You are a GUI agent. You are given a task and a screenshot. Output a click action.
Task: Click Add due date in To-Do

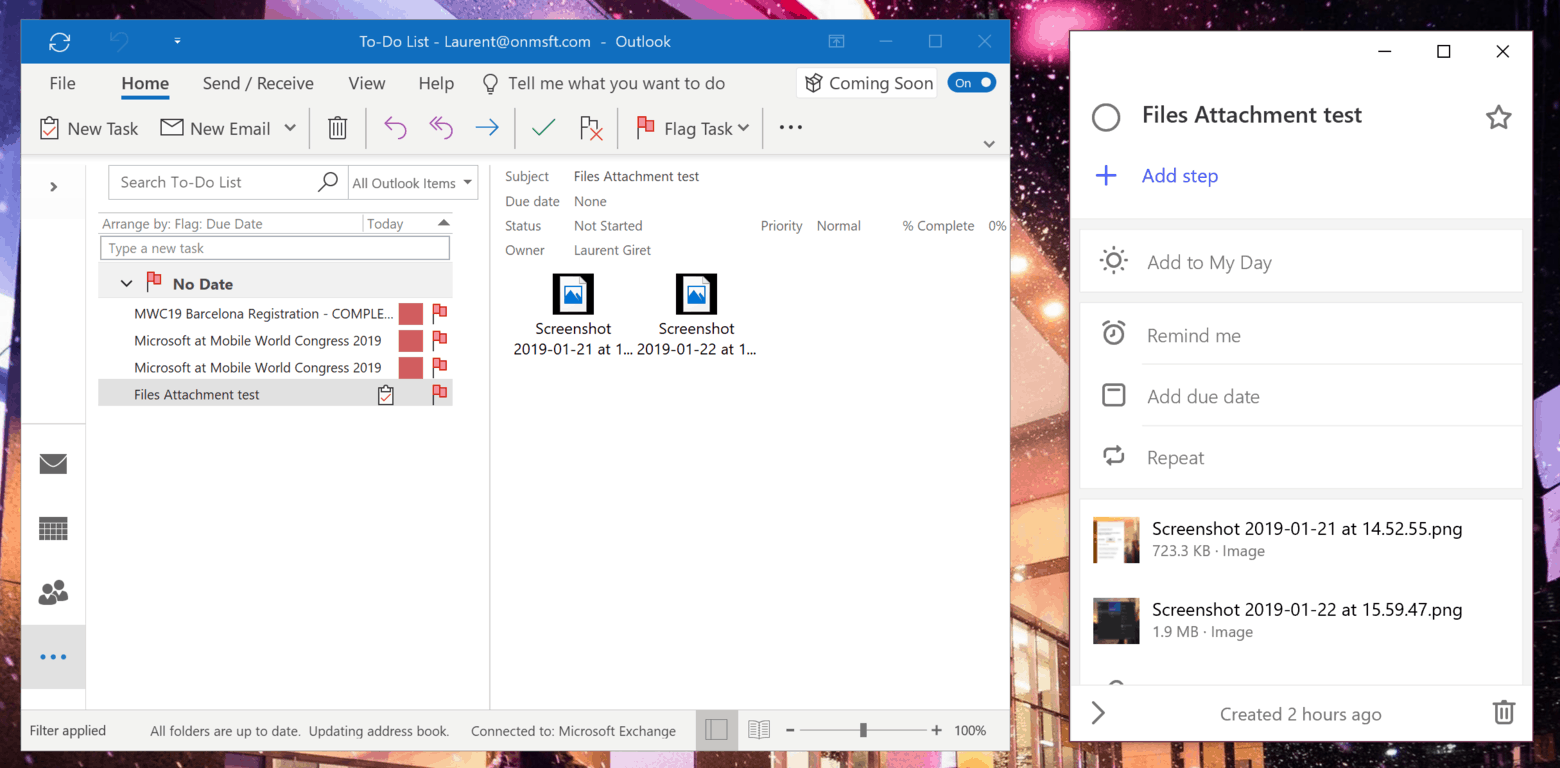pyautogui.click(x=1301, y=396)
